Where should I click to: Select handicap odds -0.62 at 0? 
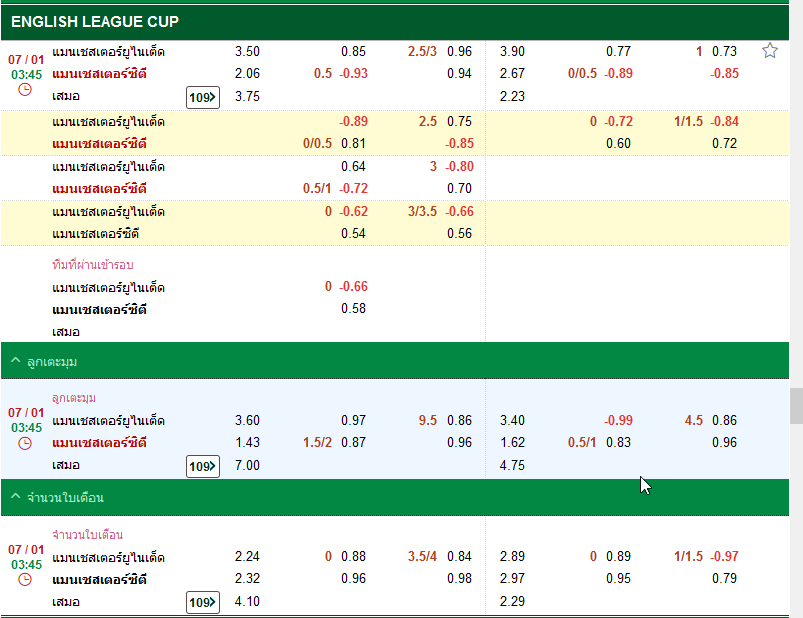point(353,212)
